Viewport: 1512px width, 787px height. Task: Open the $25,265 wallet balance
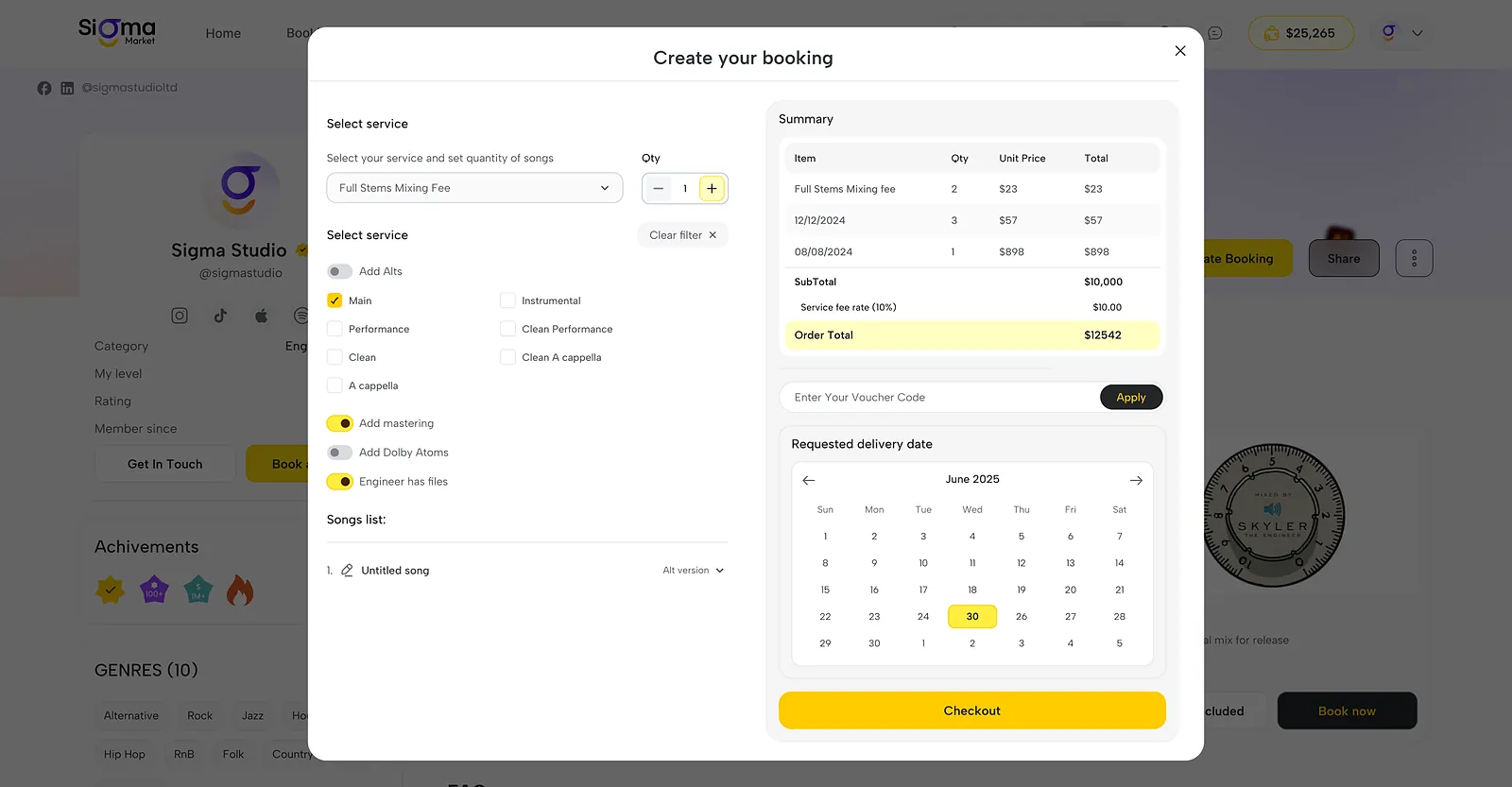pos(1301,33)
